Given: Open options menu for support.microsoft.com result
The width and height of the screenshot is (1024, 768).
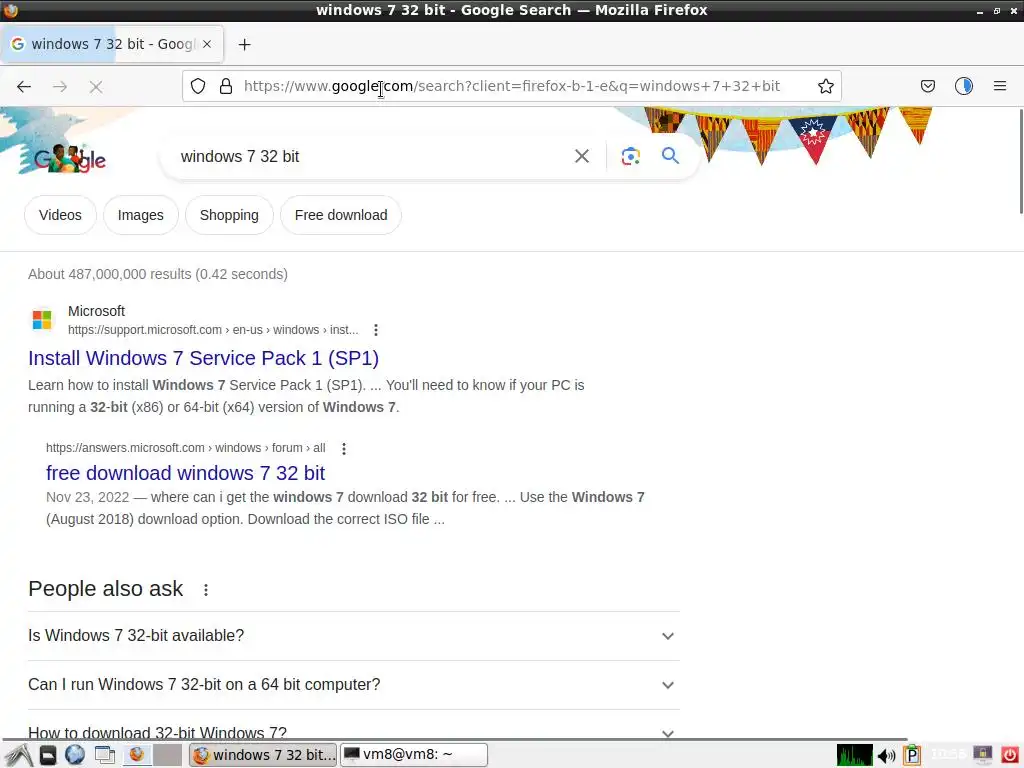Looking at the screenshot, I should pos(376,330).
